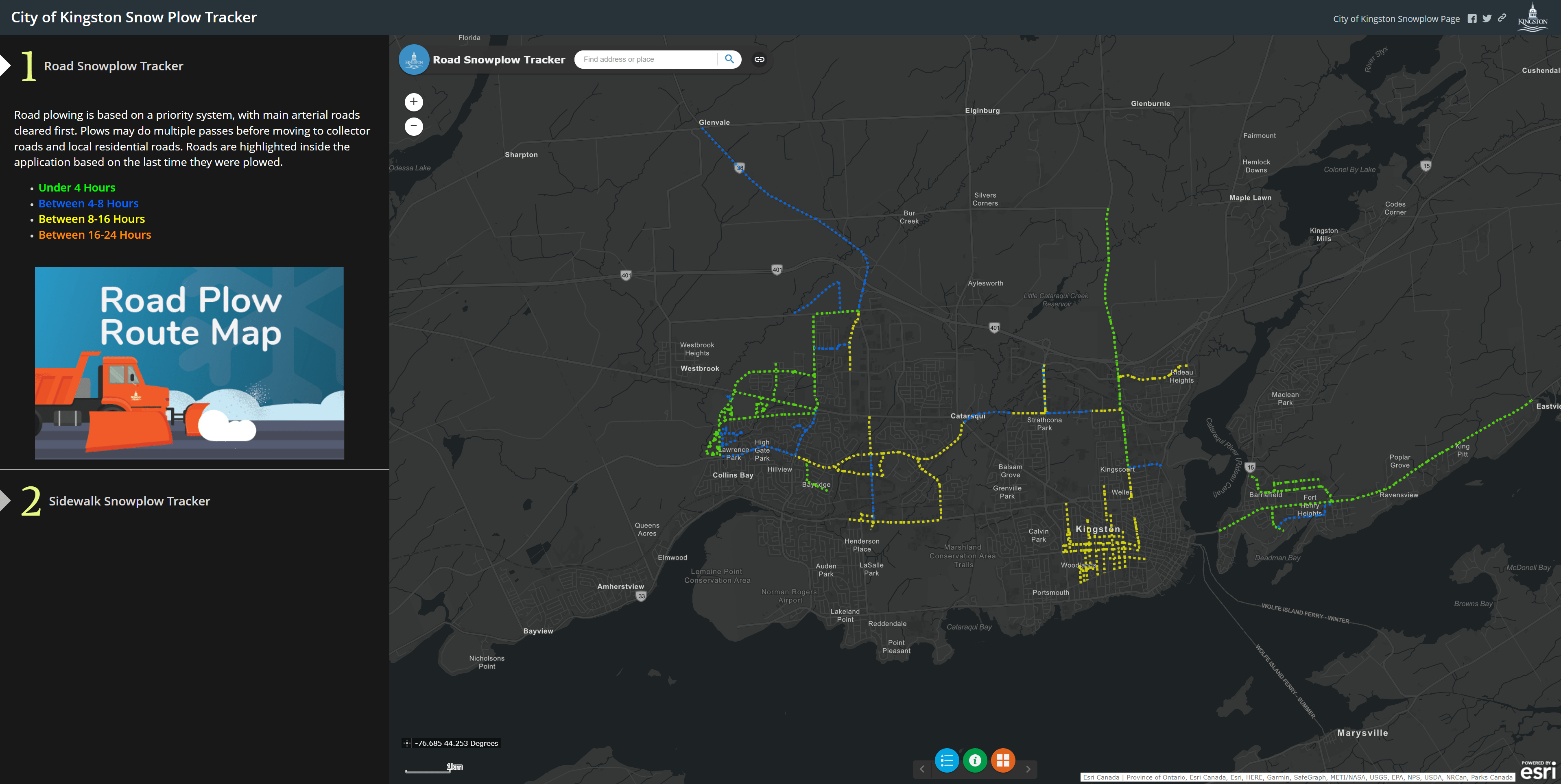The image size is (1561, 784).
Task: Zoom out on the map
Action: 414,126
